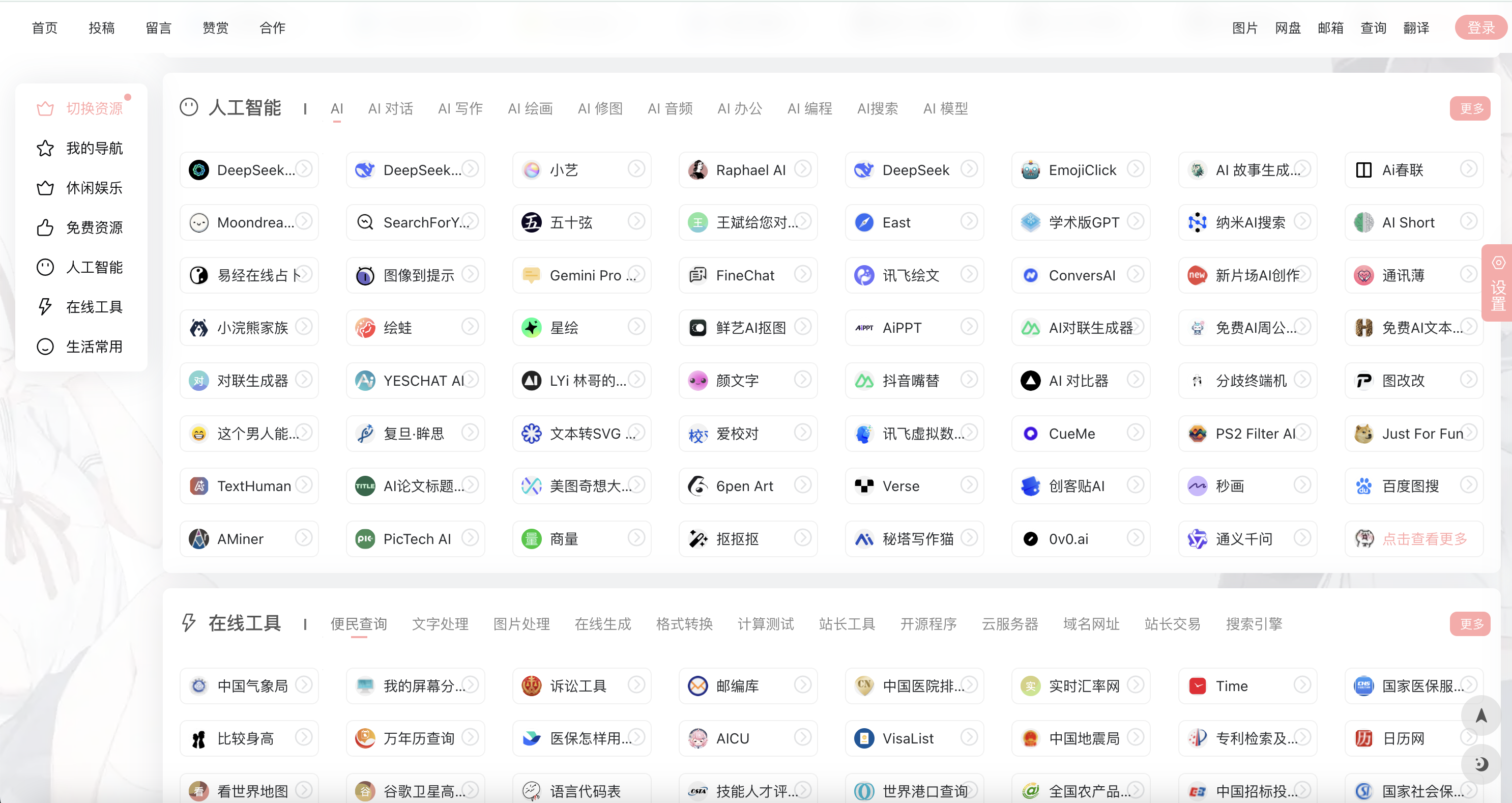Click the Just For Fun doge icon
This screenshot has width=1512, height=803.
click(1363, 433)
